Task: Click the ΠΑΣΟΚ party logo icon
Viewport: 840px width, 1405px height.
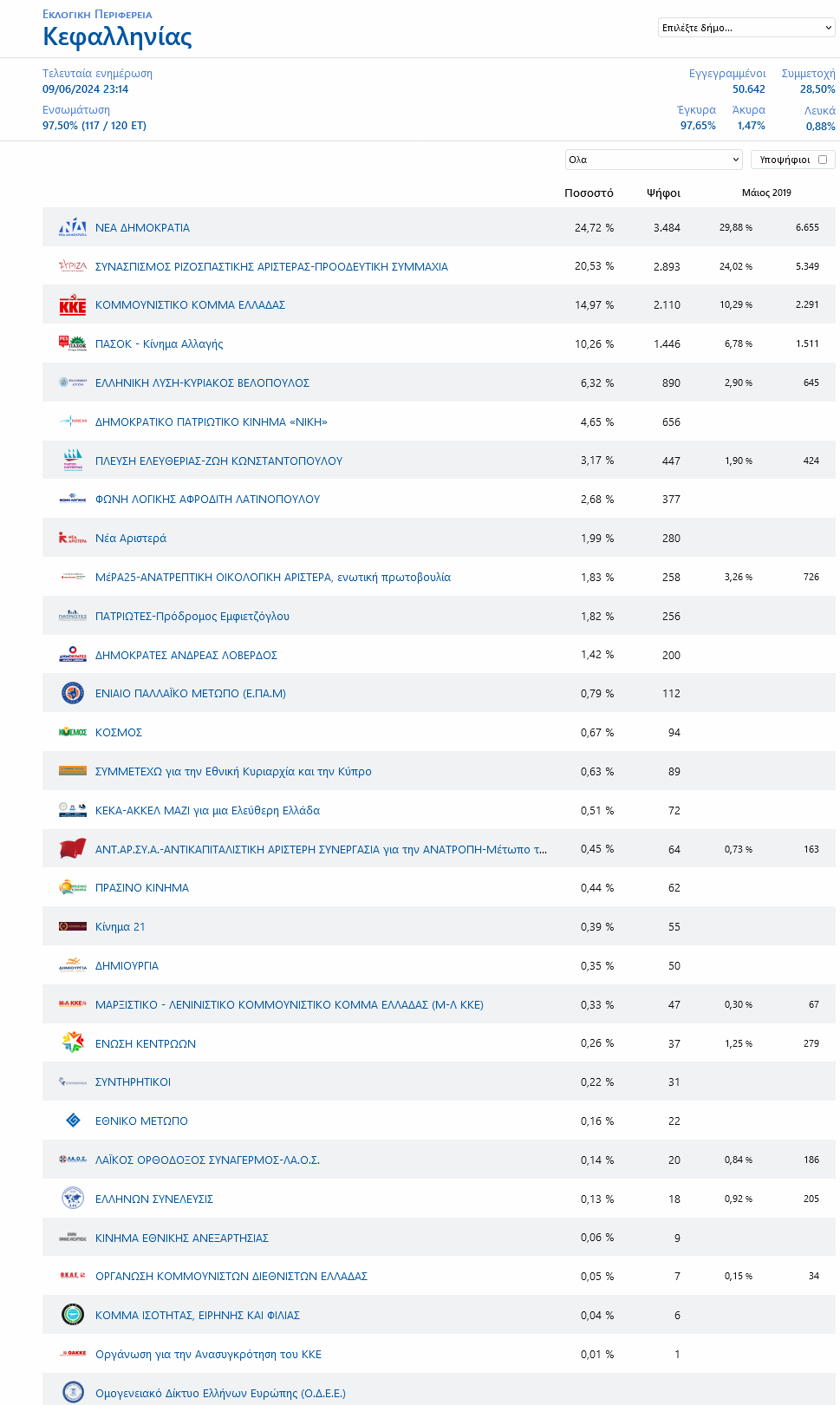Action: [x=73, y=343]
